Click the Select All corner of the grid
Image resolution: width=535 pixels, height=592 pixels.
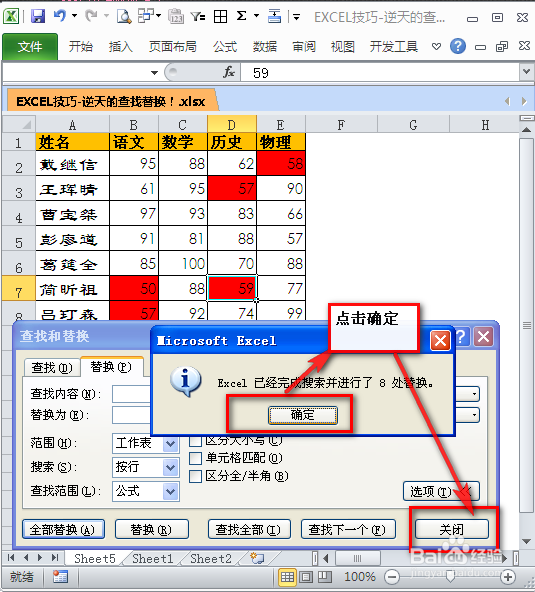click(19, 124)
